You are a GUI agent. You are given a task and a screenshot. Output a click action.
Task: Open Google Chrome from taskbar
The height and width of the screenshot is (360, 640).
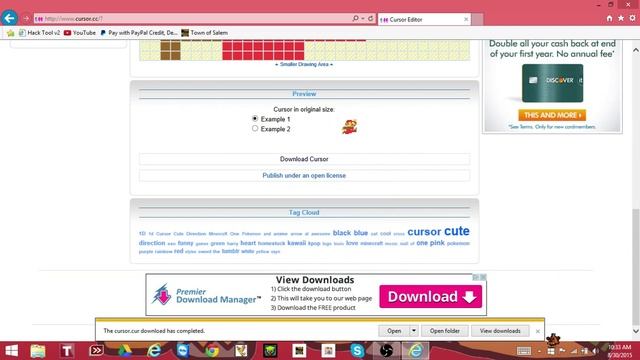click(x=211, y=351)
